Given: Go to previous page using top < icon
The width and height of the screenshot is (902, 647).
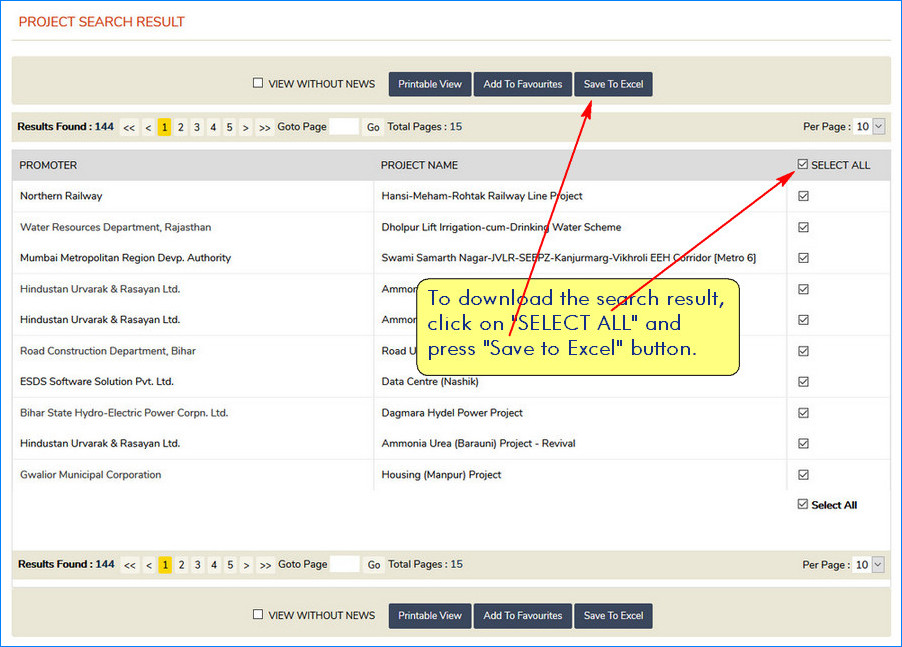Looking at the screenshot, I should [x=148, y=128].
